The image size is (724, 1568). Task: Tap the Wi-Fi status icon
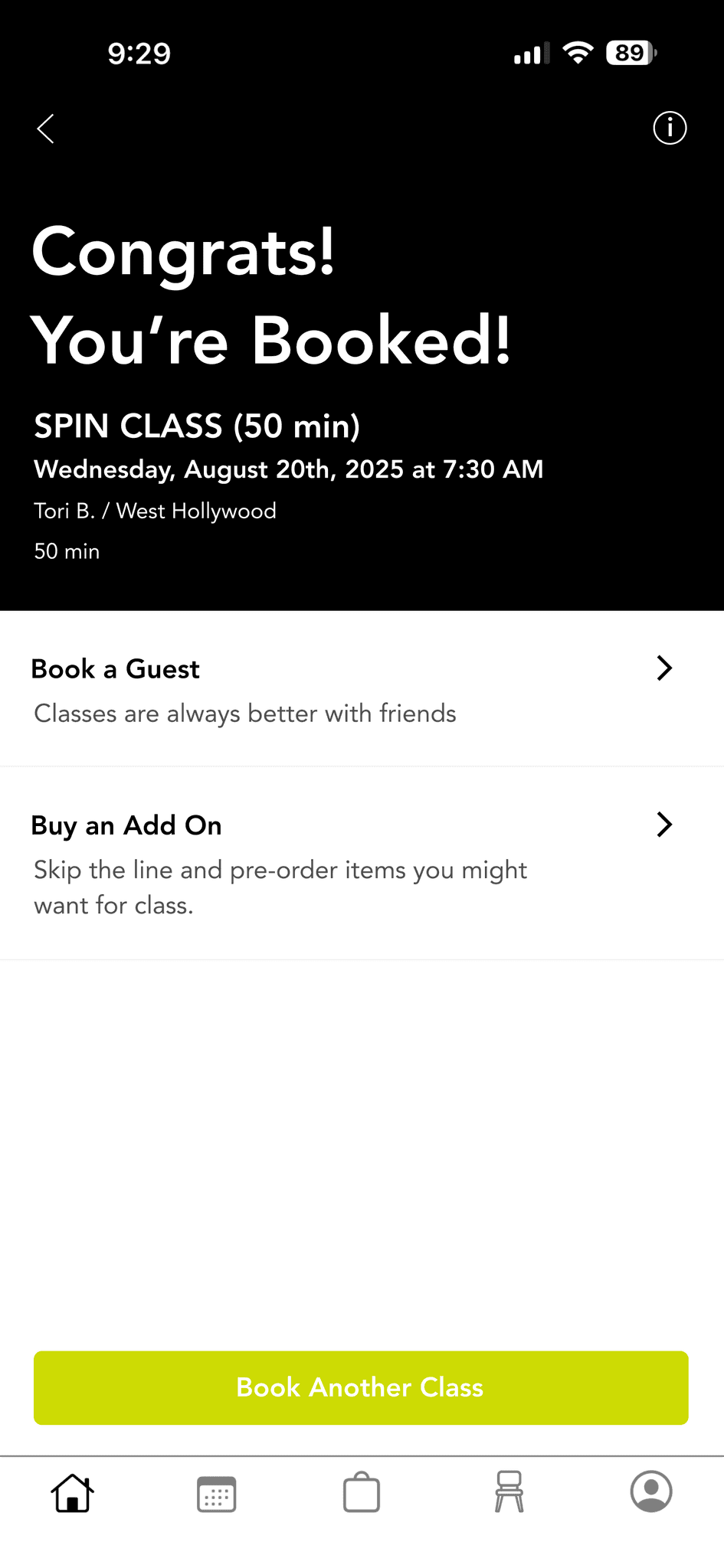pyautogui.click(x=578, y=53)
